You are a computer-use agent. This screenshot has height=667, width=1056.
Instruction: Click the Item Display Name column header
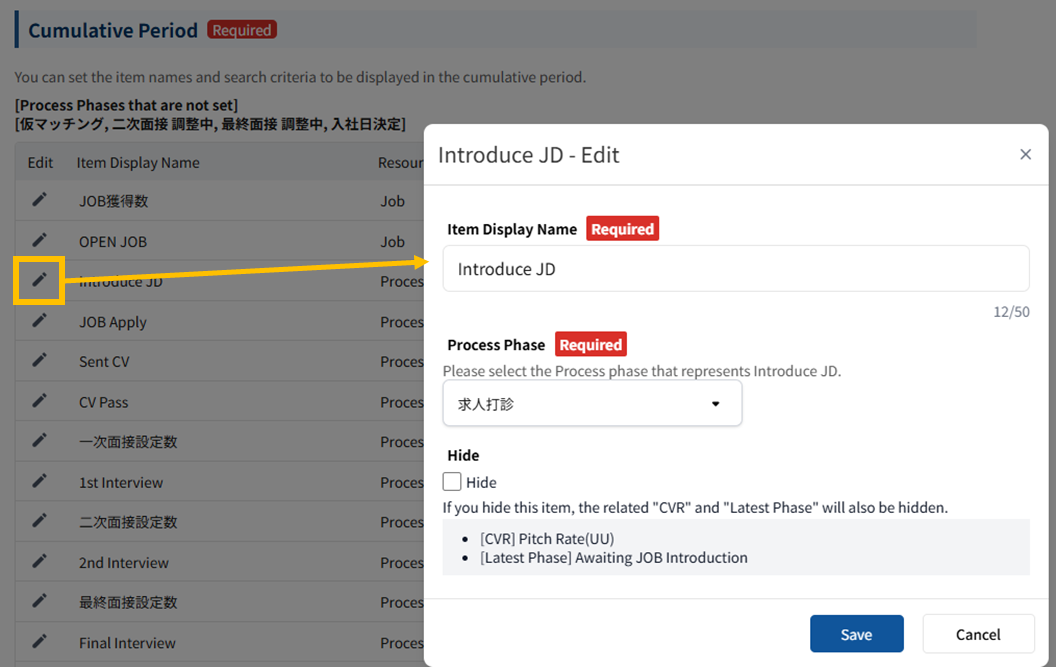tap(138, 162)
